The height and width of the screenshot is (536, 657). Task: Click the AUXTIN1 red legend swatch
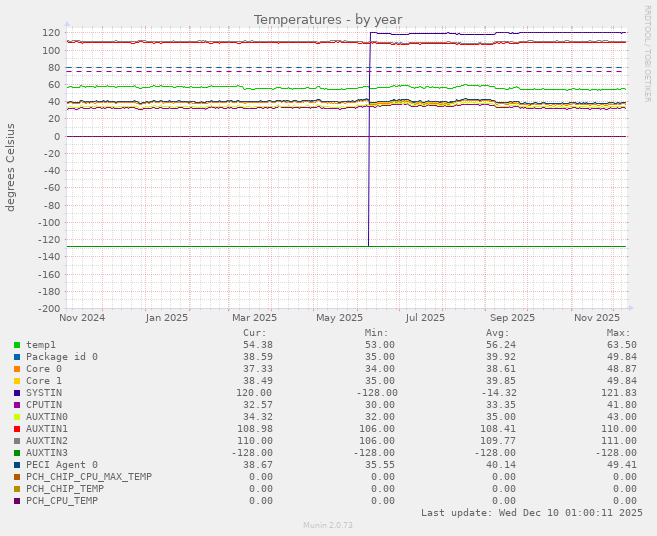[17, 429]
